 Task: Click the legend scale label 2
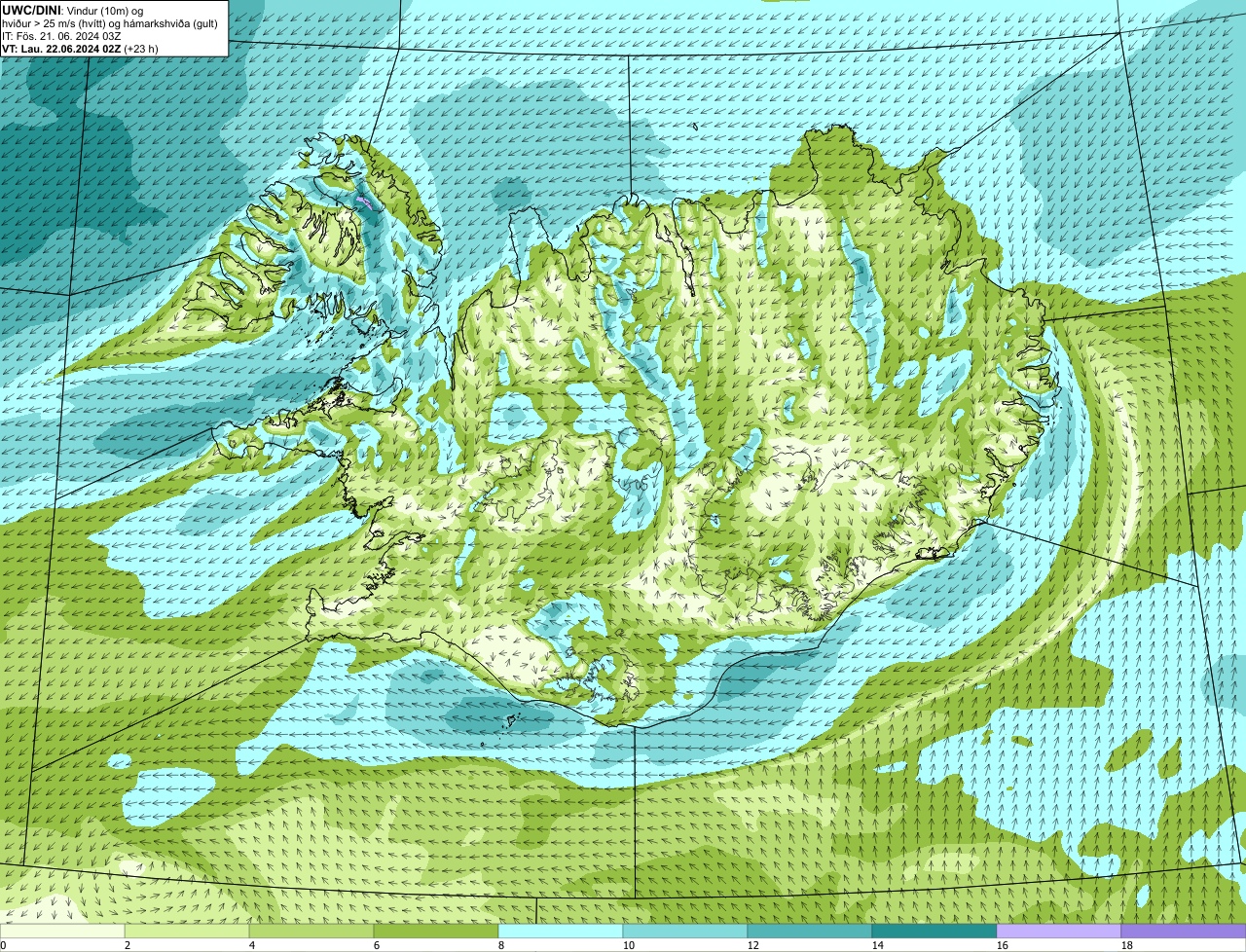coord(127,945)
